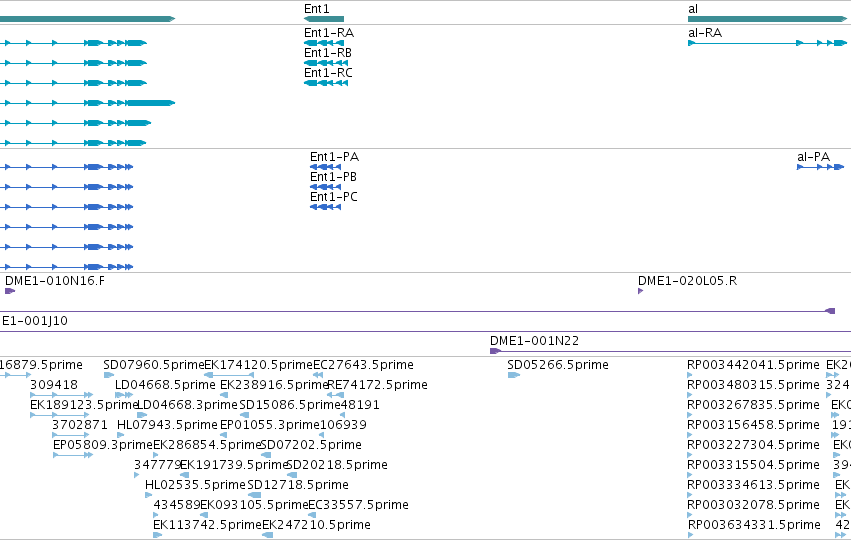
Task: Select the RP003156458.5prime label
Action: 753,425
